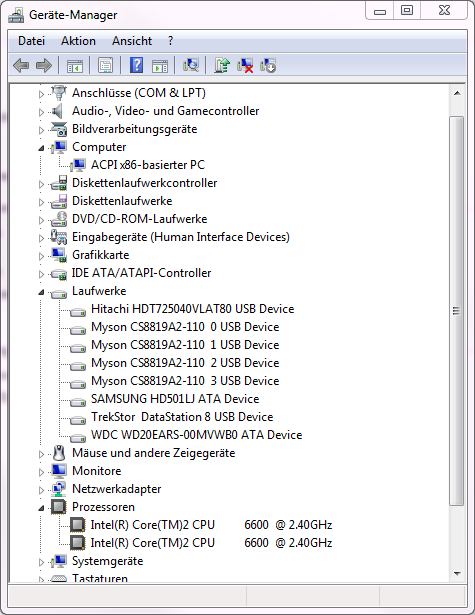Maximize the Geräte-Manager window
The width and height of the screenshot is (475, 615).
(x=407, y=11)
